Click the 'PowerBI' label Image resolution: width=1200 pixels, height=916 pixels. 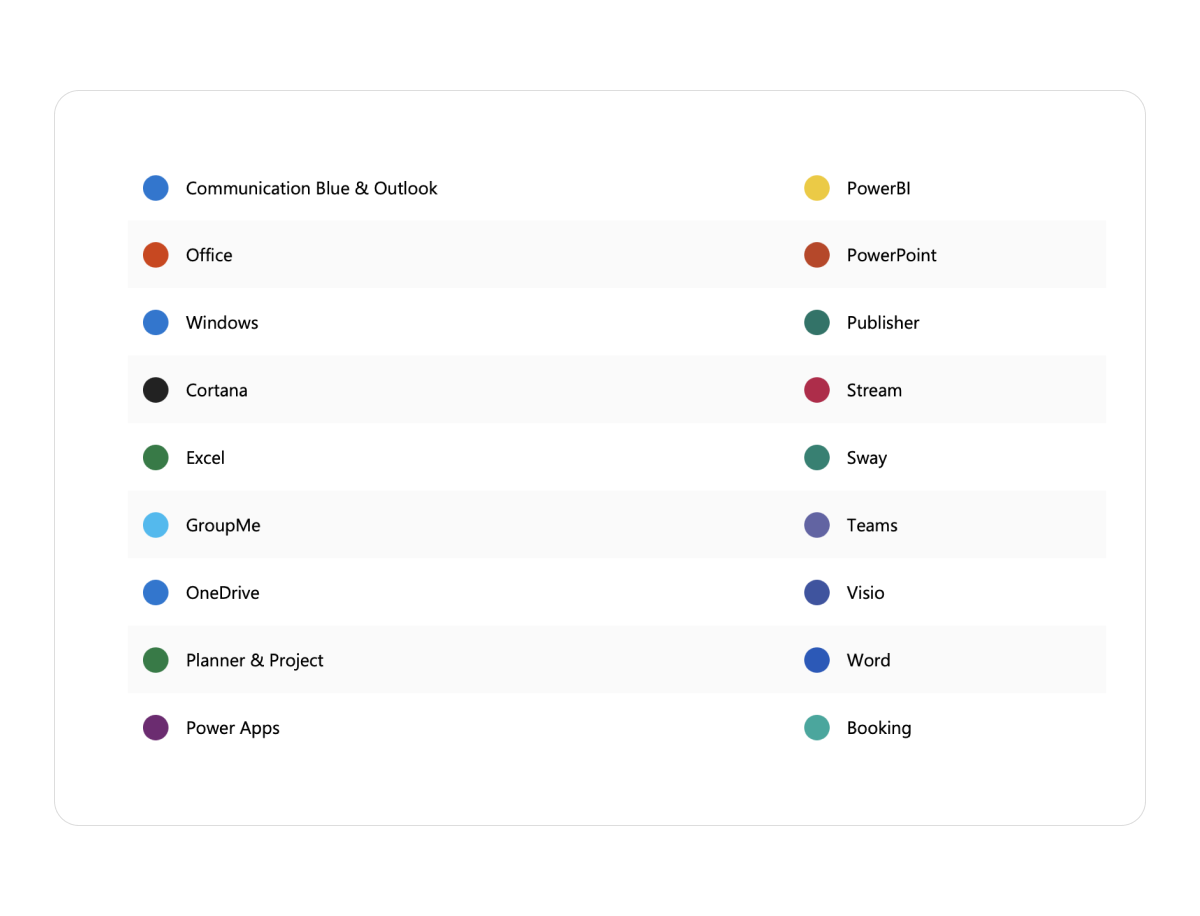coord(879,188)
